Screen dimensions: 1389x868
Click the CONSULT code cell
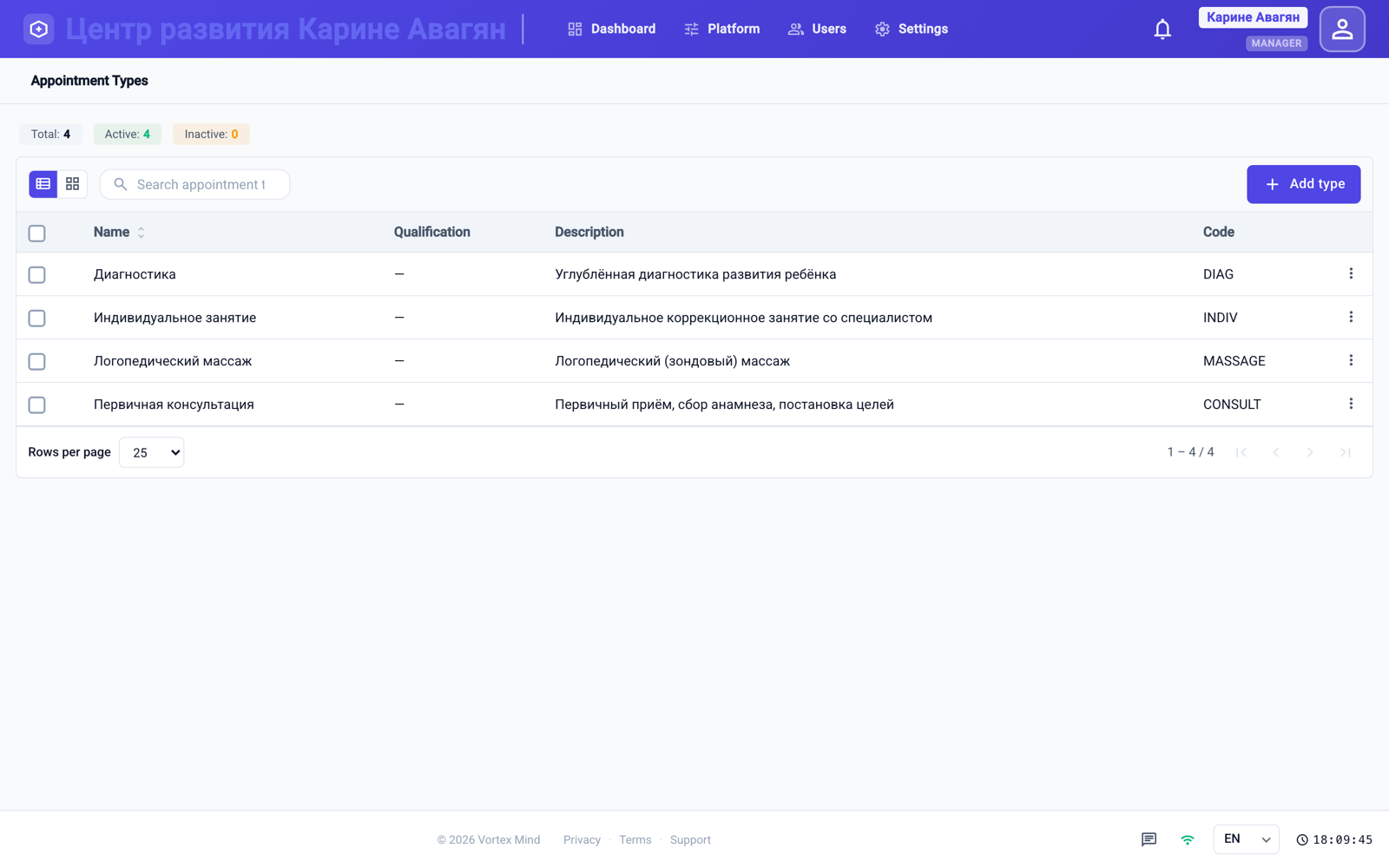[x=1232, y=404]
